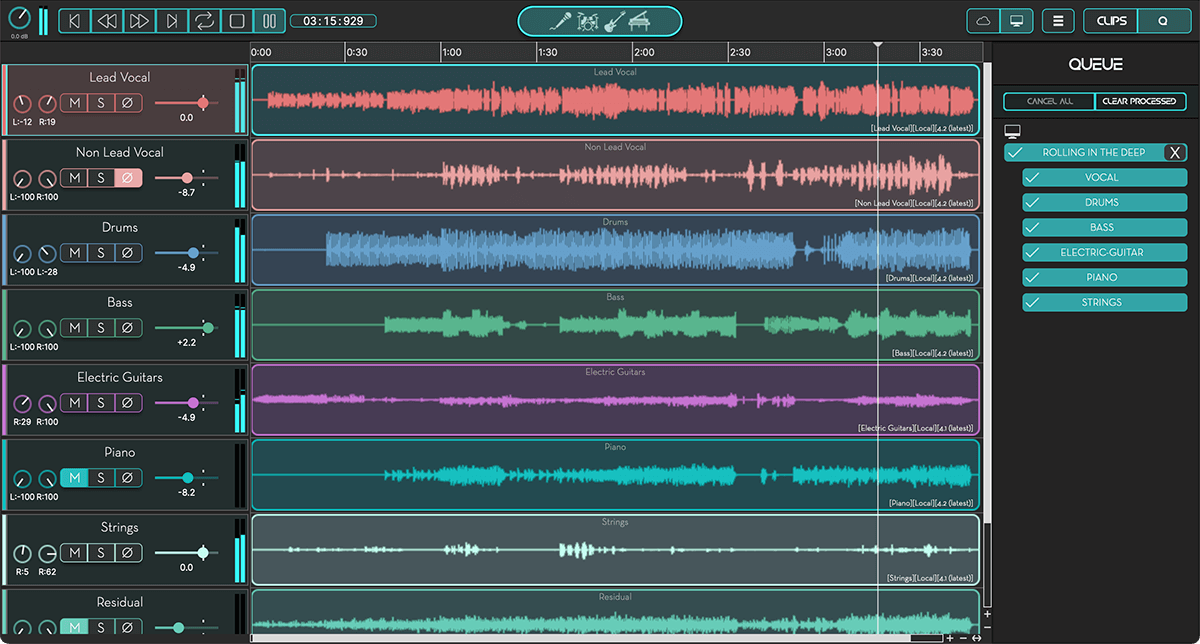Screen dimensions: 1200x644
Task: Select the drum kit instrument icon
Action: click(x=586, y=21)
